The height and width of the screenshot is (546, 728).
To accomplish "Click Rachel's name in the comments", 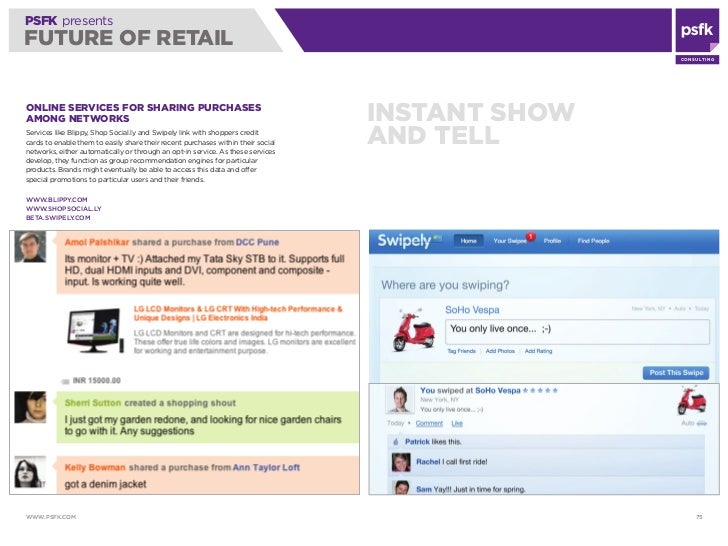I will [428, 462].
